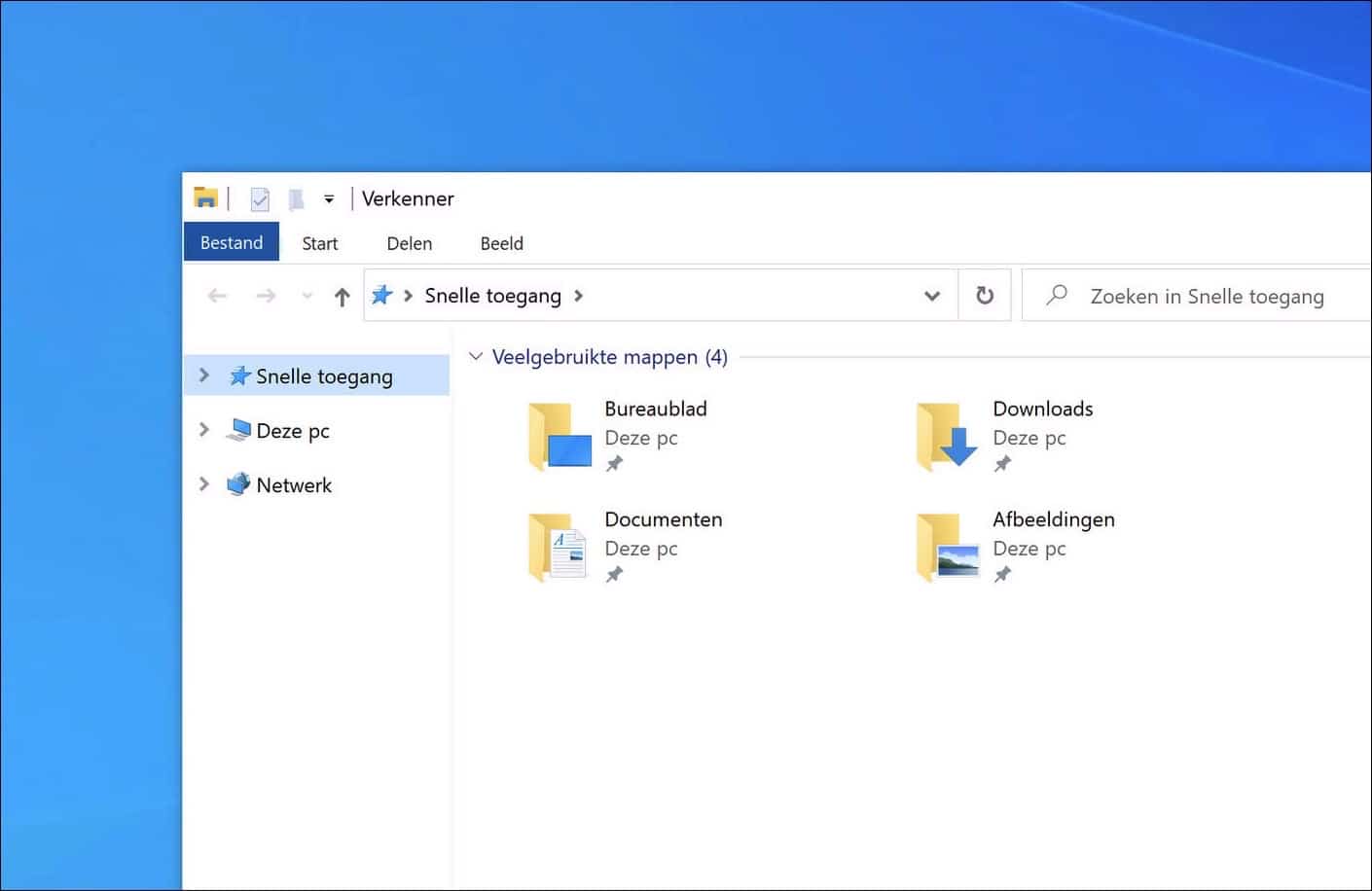Unpin Bureaublad using its pushpin icon
The image size is (1372, 891).
[x=614, y=464]
